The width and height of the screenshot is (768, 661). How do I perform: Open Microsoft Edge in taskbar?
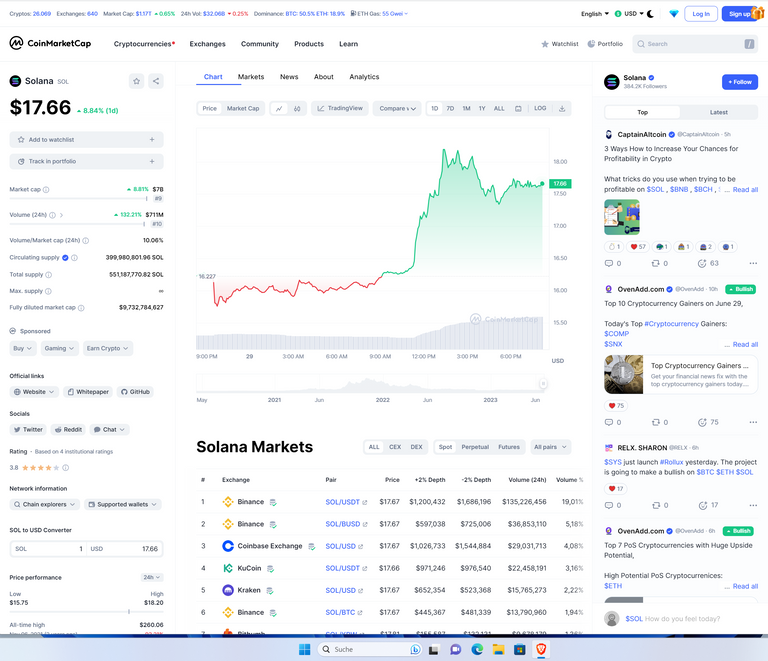(477, 649)
